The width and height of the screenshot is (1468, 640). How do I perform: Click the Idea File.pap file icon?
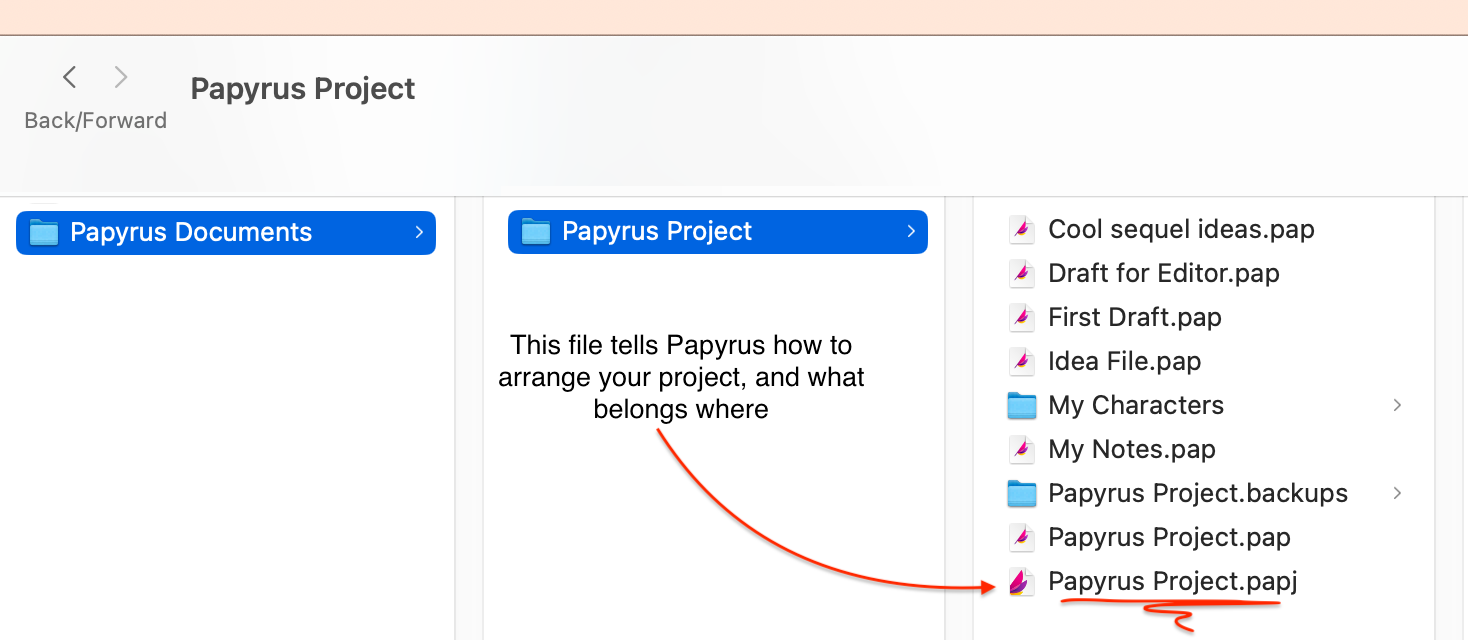1021,361
